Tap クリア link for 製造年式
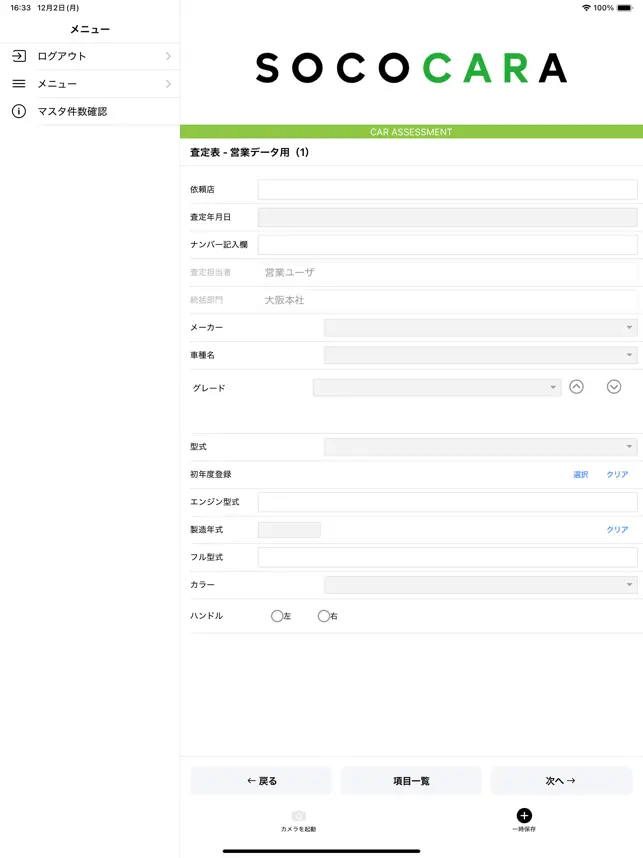 click(x=617, y=530)
